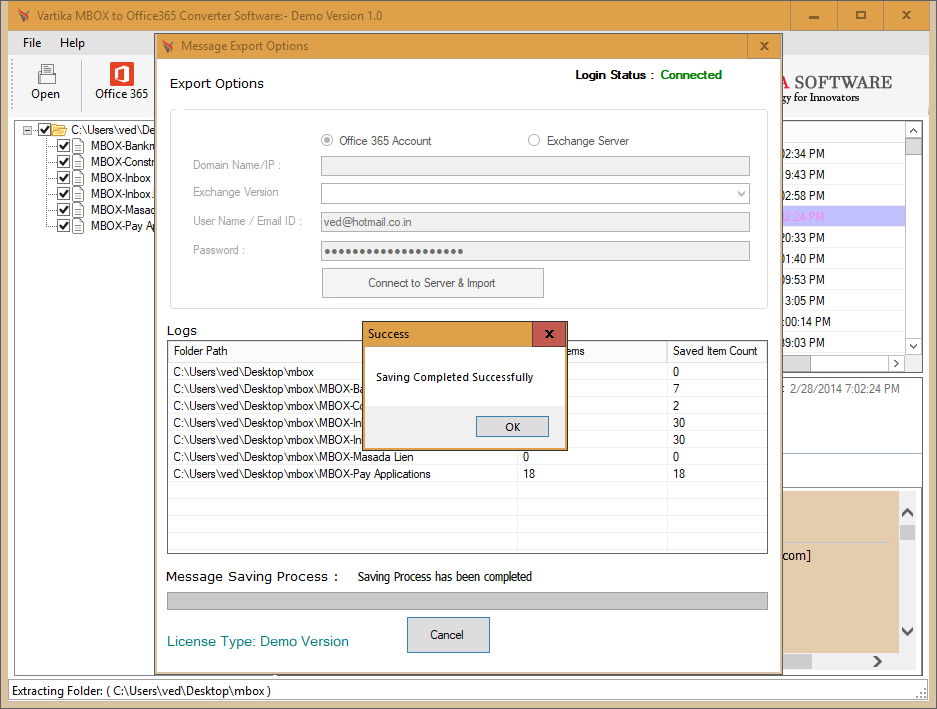
Task: Click the Cancel button
Action: [x=448, y=635]
